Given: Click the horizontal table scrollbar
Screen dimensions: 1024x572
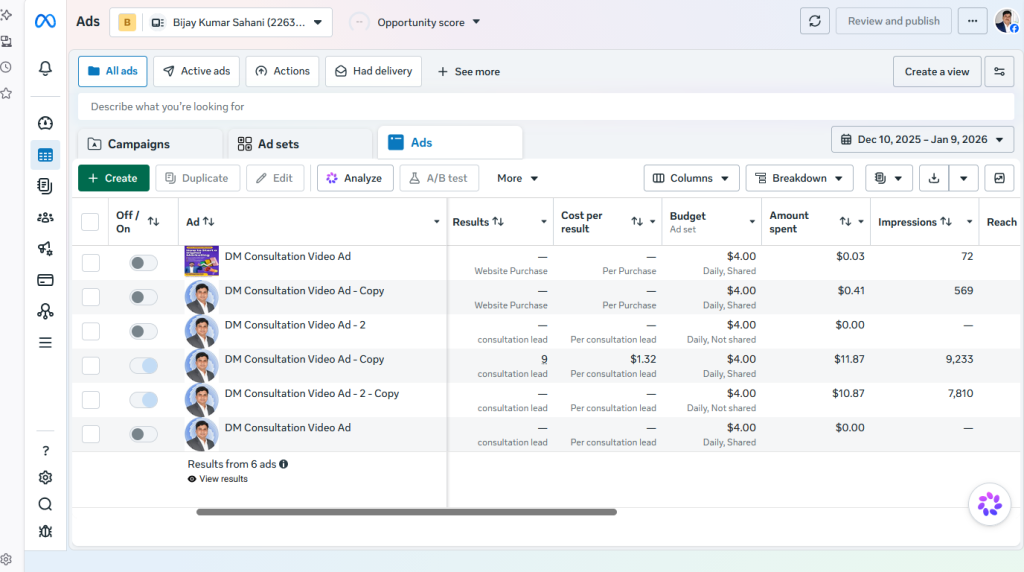Looking at the screenshot, I should coord(406,512).
